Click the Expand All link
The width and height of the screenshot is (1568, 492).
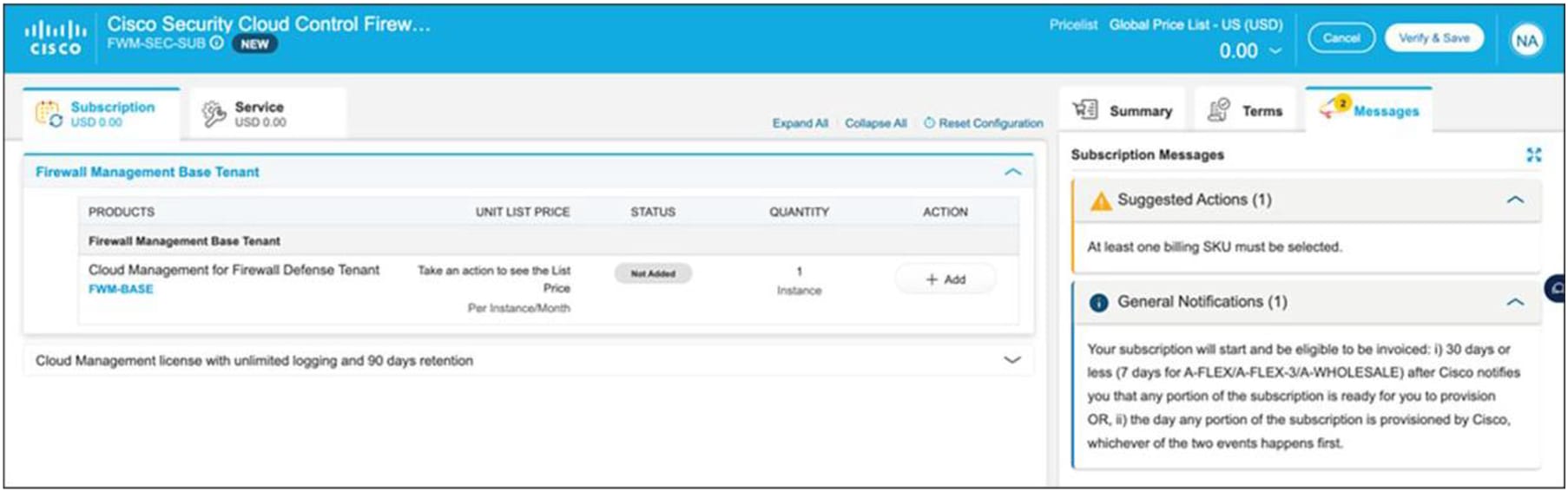[800, 123]
